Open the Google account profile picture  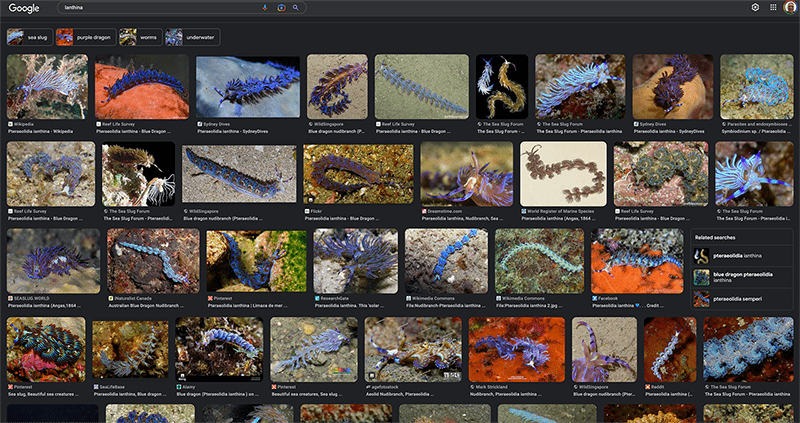click(x=790, y=8)
